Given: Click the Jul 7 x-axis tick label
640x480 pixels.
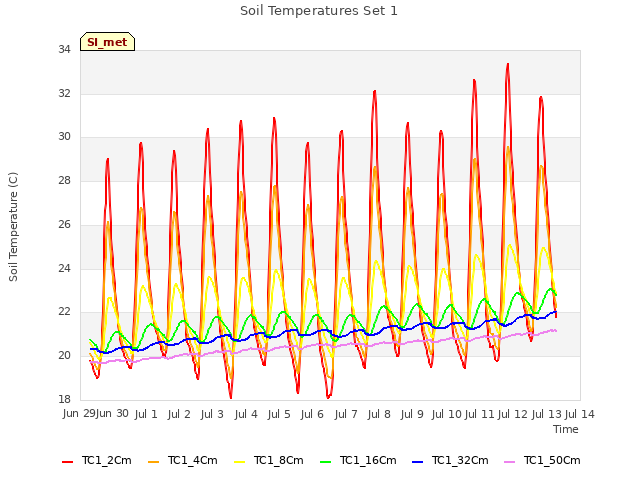Looking at the screenshot, I should click(346, 414).
